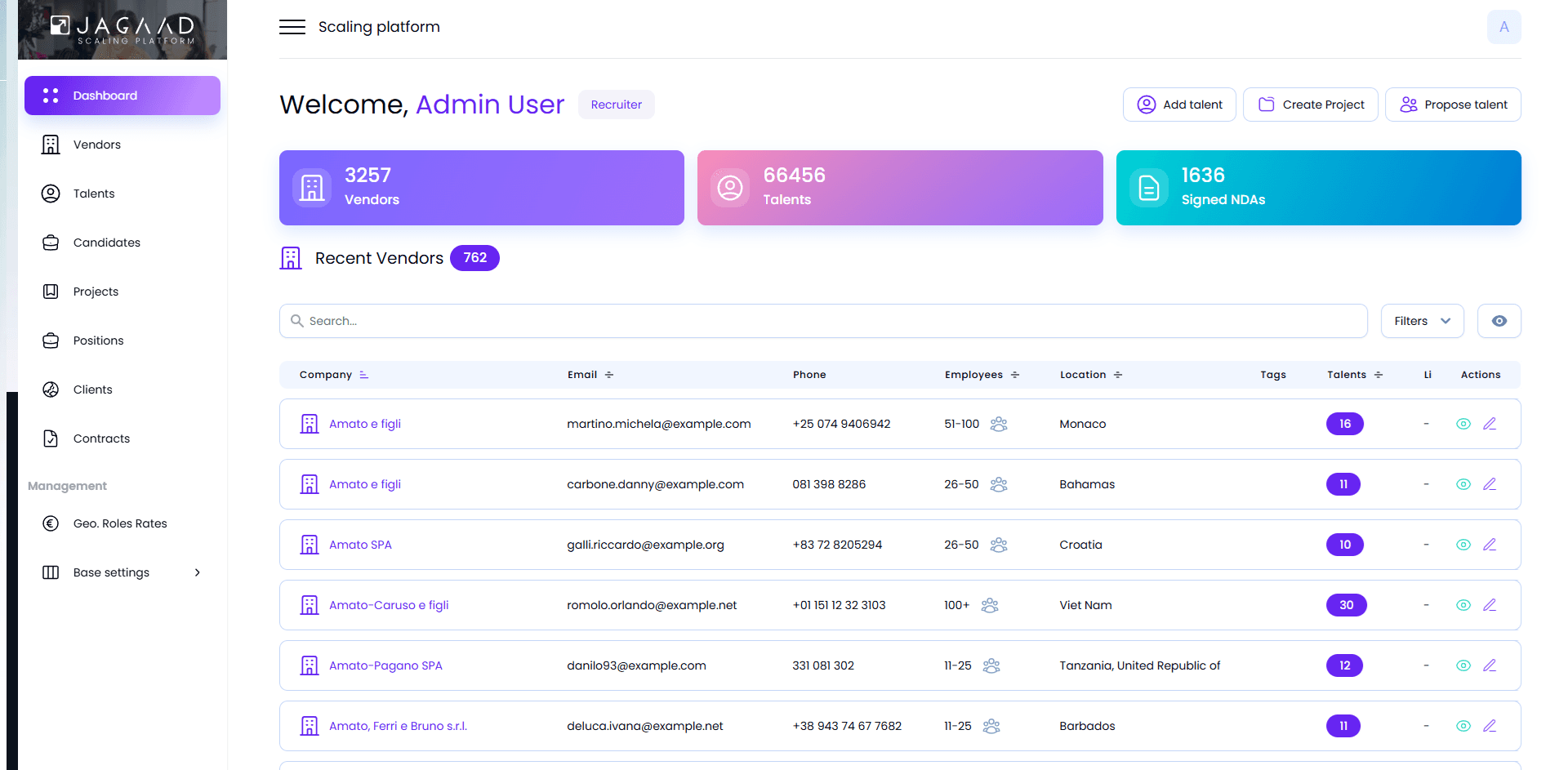Click the search magnifier icon in the search bar
The image size is (1568, 770).
pos(297,321)
